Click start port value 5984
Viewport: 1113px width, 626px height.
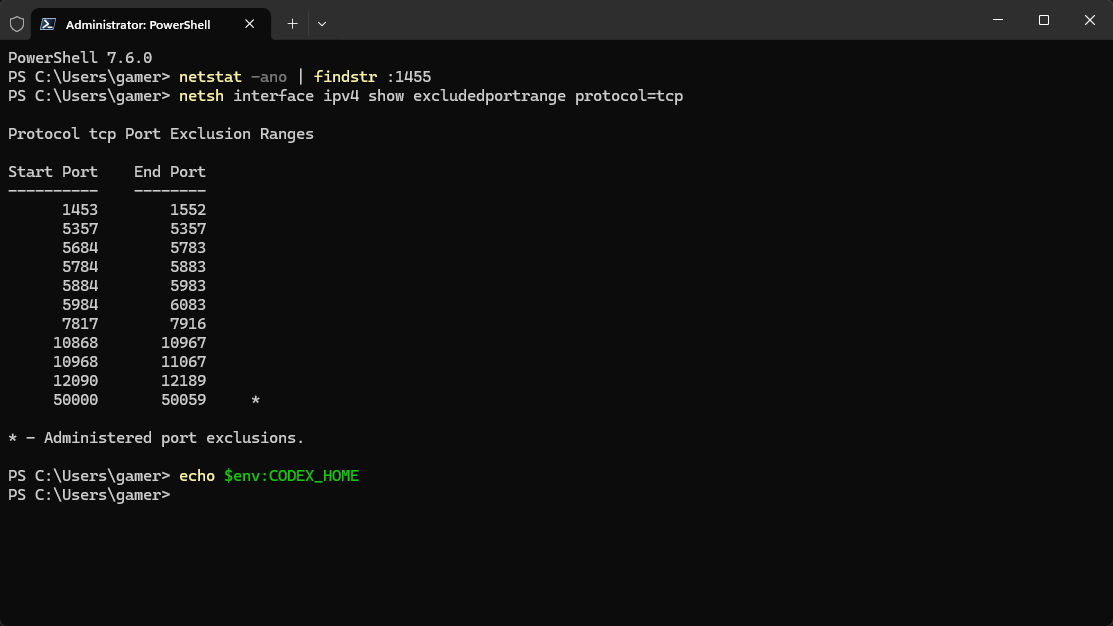pyautogui.click(x=80, y=305)
